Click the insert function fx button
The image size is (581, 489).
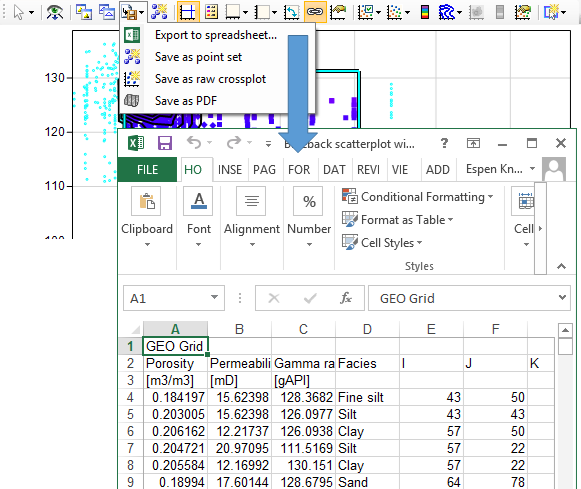[x=346, y=298]
